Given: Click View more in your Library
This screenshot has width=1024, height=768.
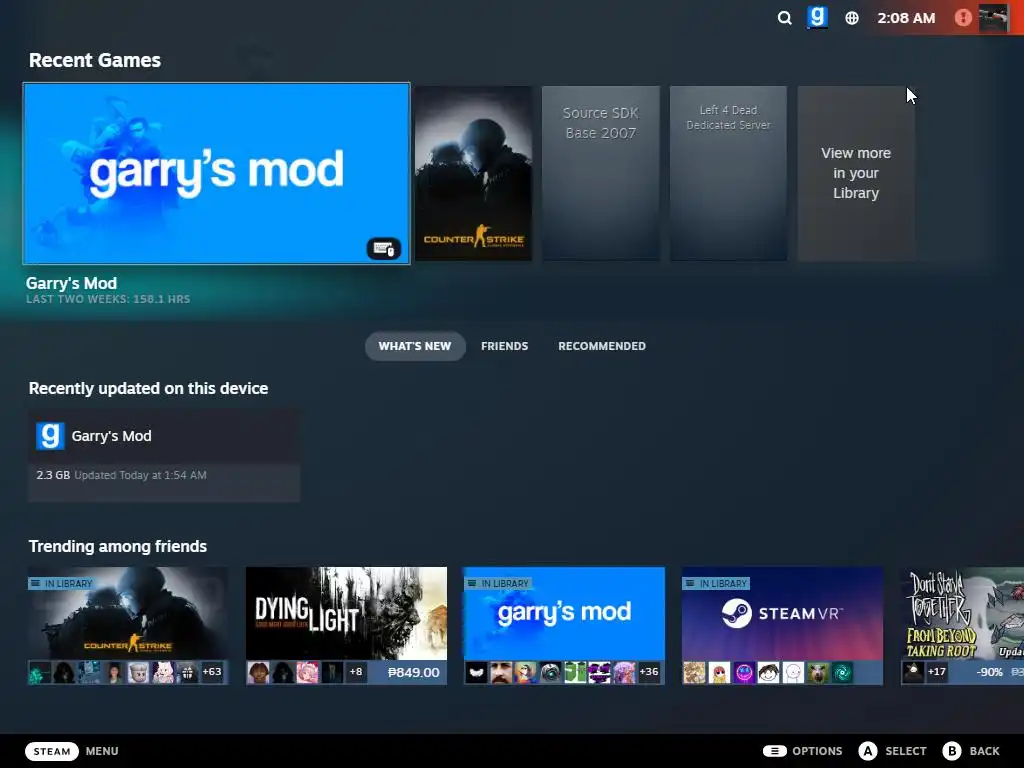Looking at the screenshot, I should [x=856, y=174].
